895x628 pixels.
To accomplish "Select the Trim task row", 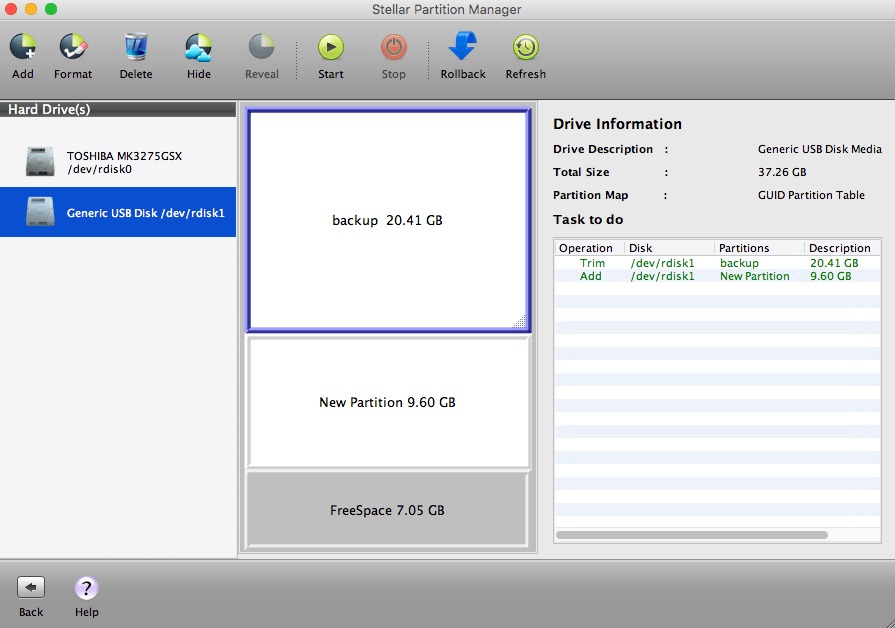I will (x=714, y=263).
